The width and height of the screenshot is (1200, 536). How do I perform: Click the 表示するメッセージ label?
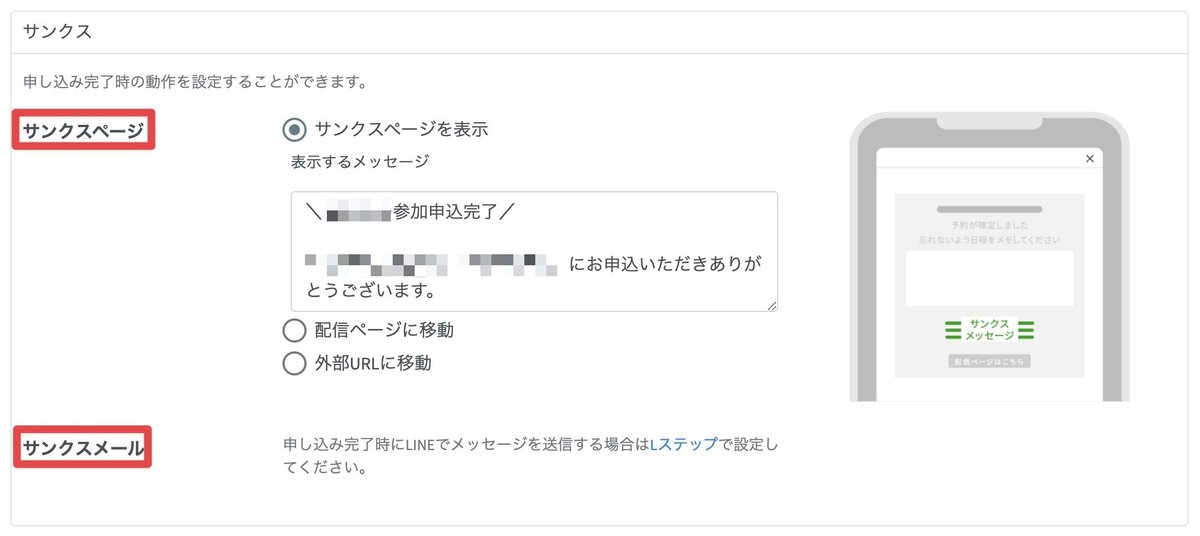(x=359, y=161)
